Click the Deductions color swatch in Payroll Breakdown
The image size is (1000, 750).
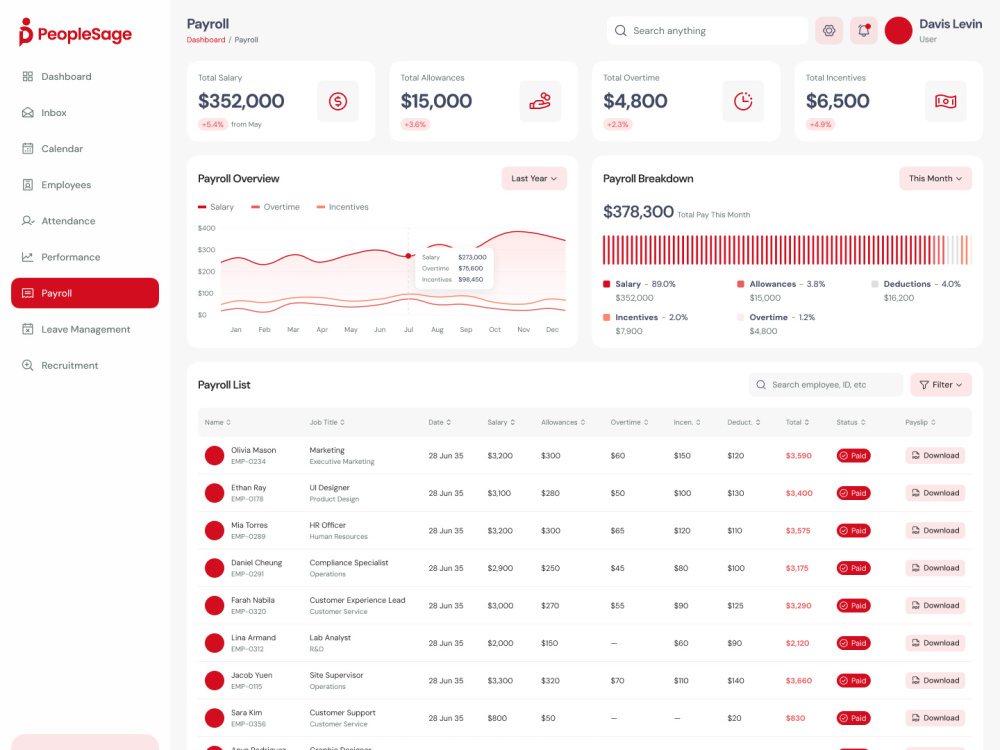click(x=874, y=284)
